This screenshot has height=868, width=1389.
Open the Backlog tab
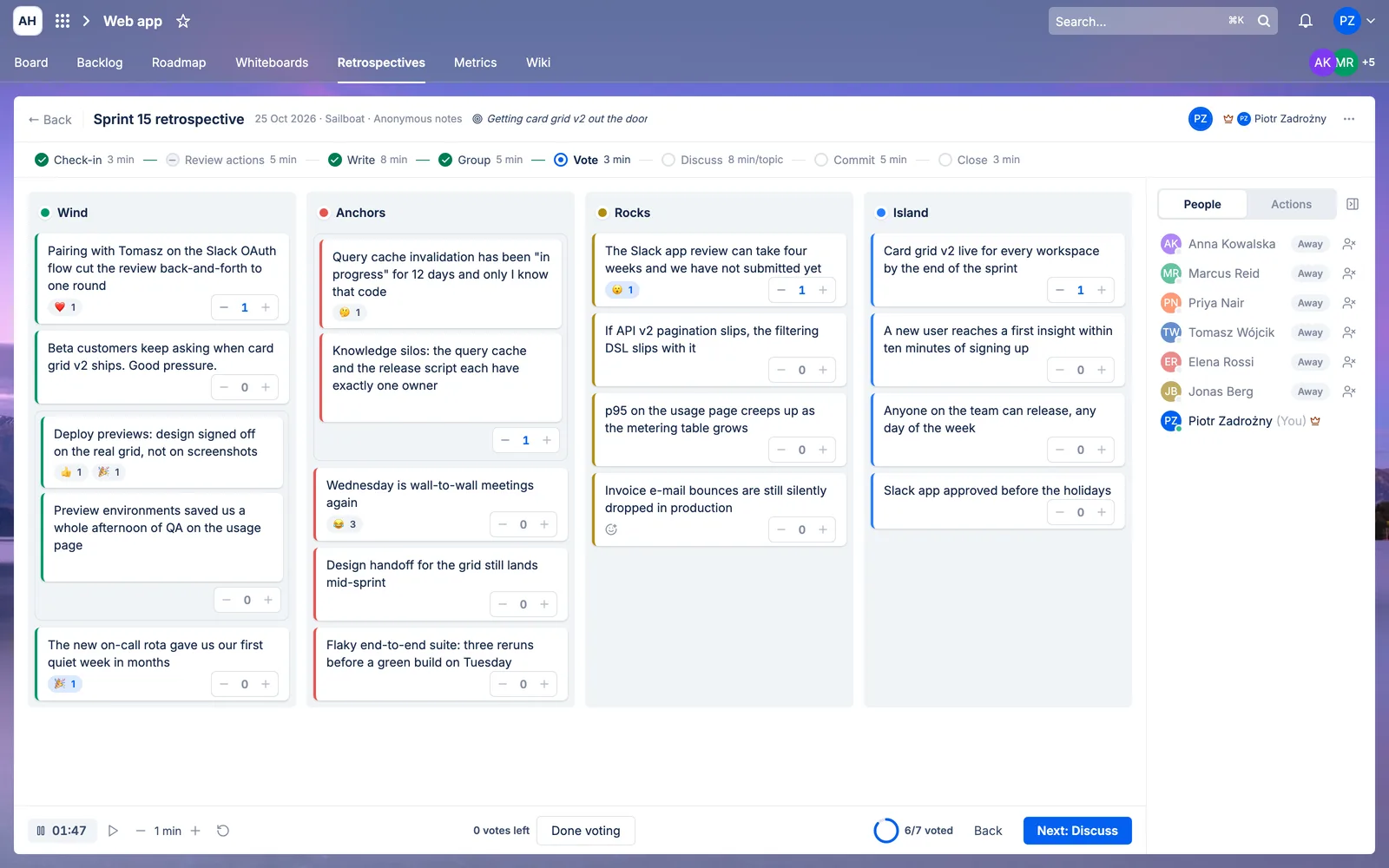tap(100, 62)
